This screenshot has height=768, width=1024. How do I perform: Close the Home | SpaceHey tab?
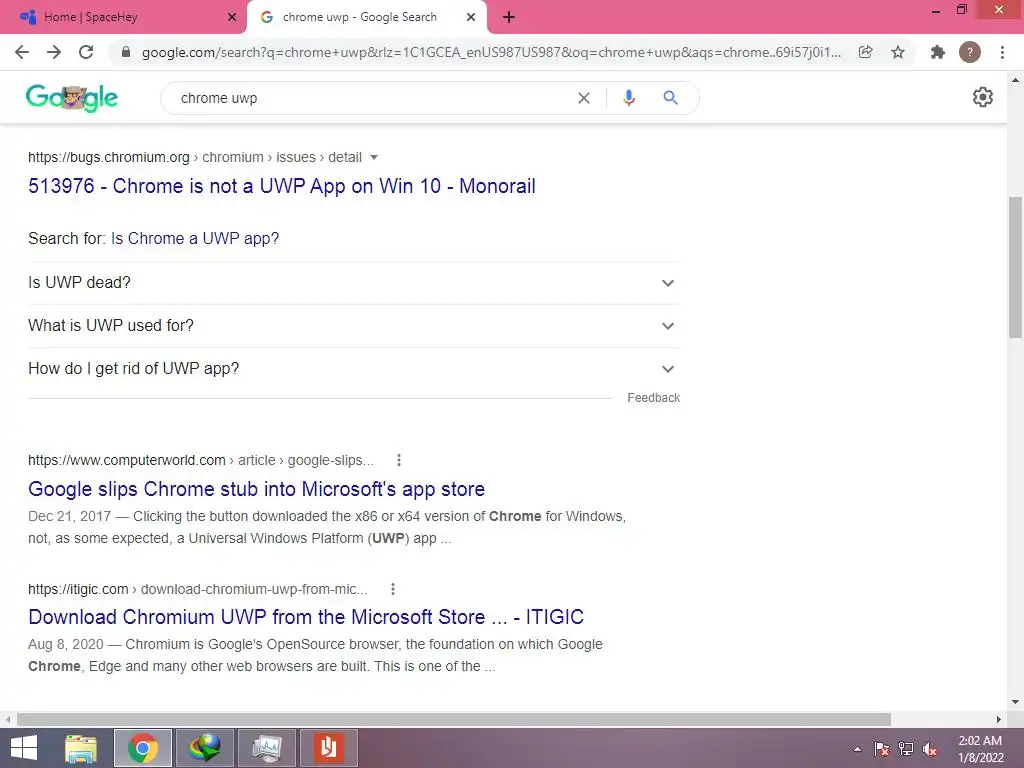(232, 17)
